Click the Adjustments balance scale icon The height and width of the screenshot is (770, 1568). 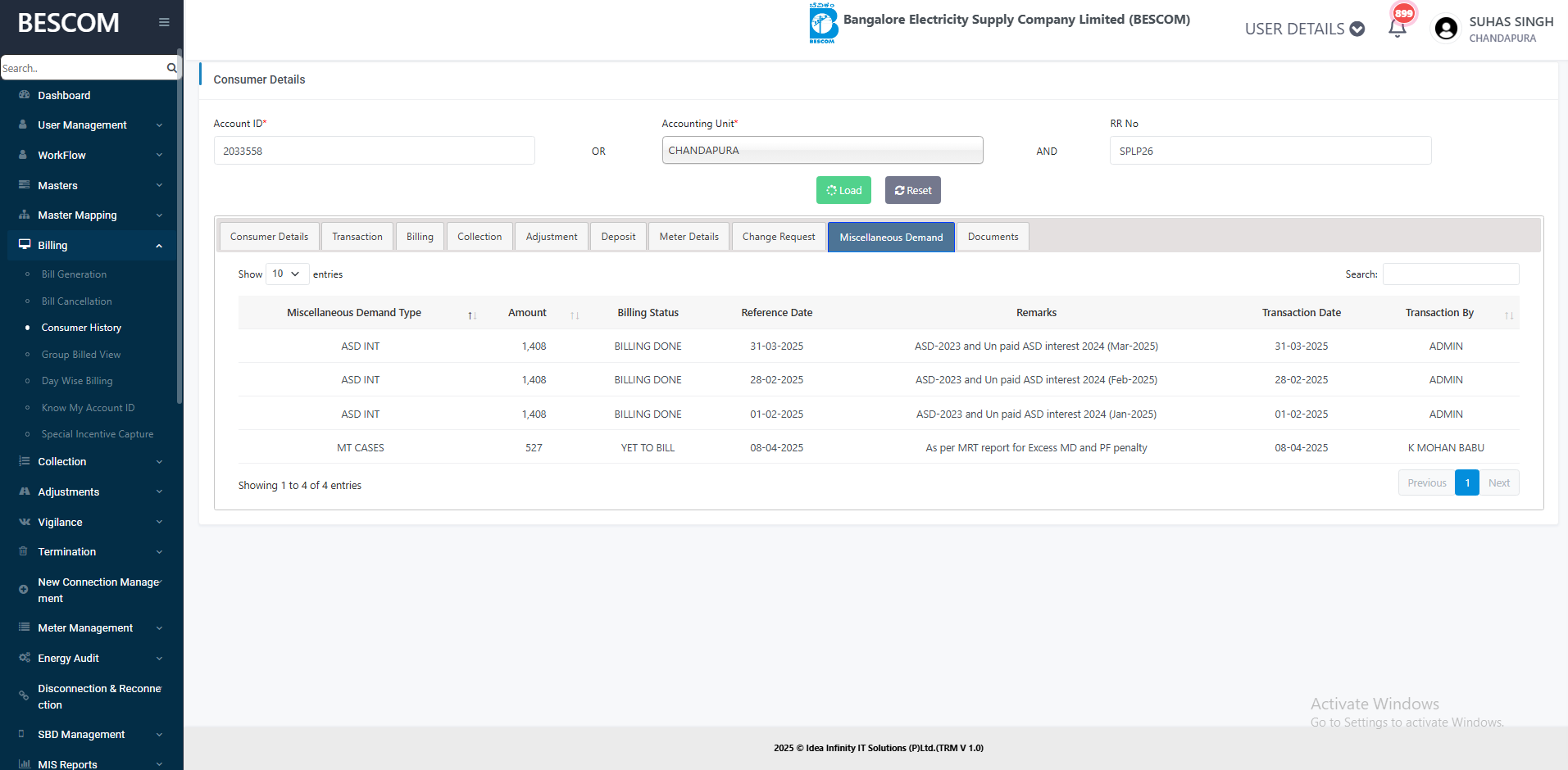(24, 491)
